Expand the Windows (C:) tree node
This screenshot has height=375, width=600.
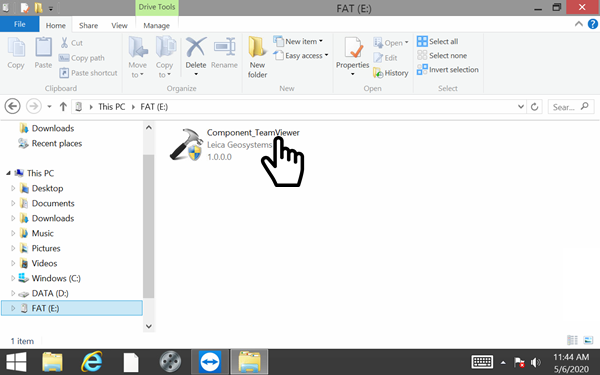pos(13,278)
